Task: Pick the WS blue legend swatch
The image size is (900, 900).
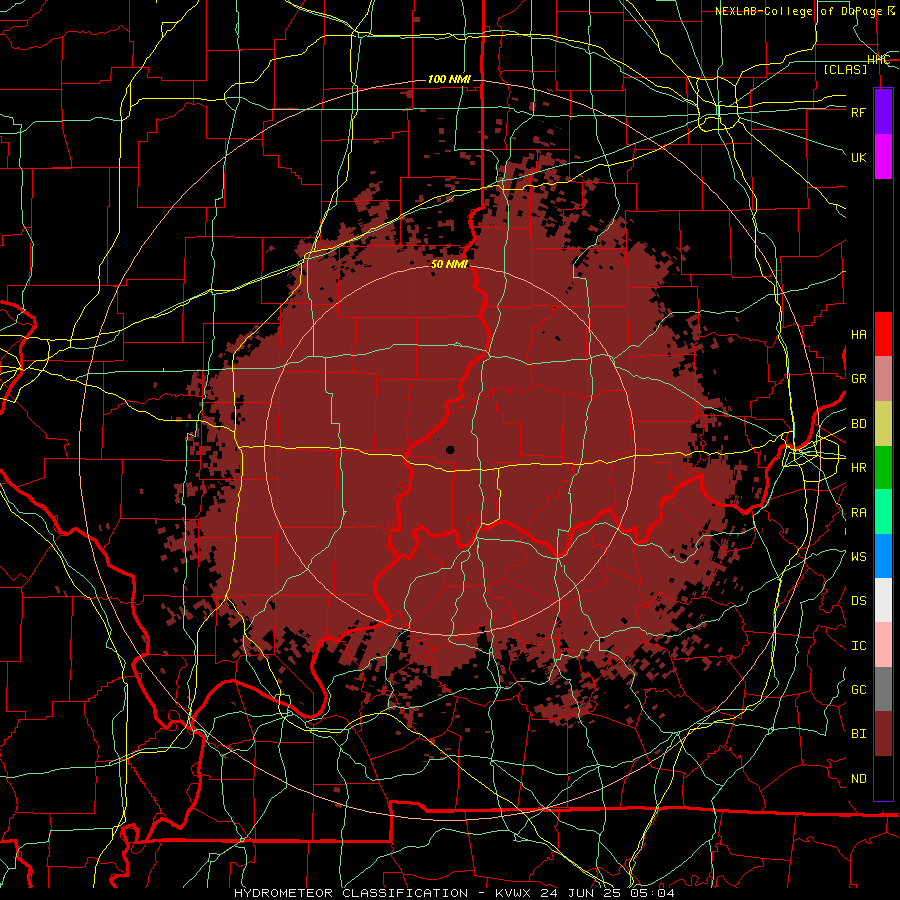Action: click(x=883, y=556)
